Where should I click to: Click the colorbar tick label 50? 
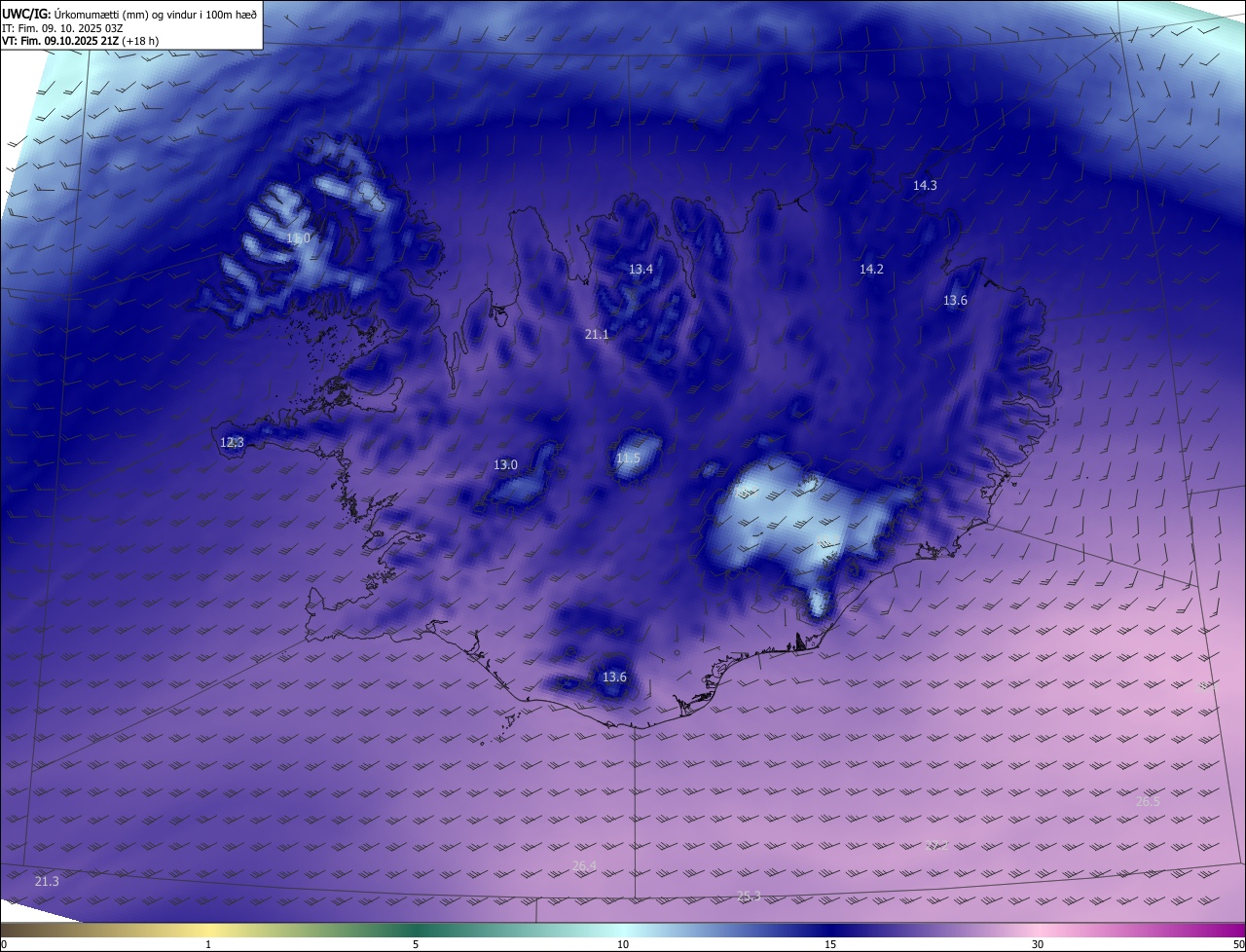pos(1238,944)
